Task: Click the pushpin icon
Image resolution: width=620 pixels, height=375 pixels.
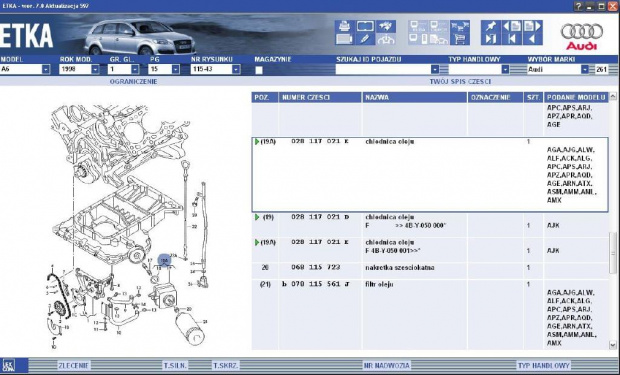Action: [x=491, y=27]
